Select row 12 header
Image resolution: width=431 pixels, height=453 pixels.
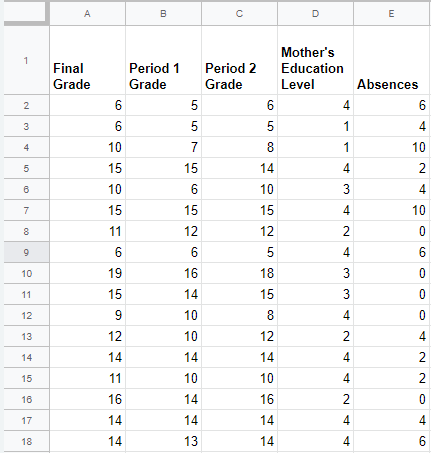(26, 315)
